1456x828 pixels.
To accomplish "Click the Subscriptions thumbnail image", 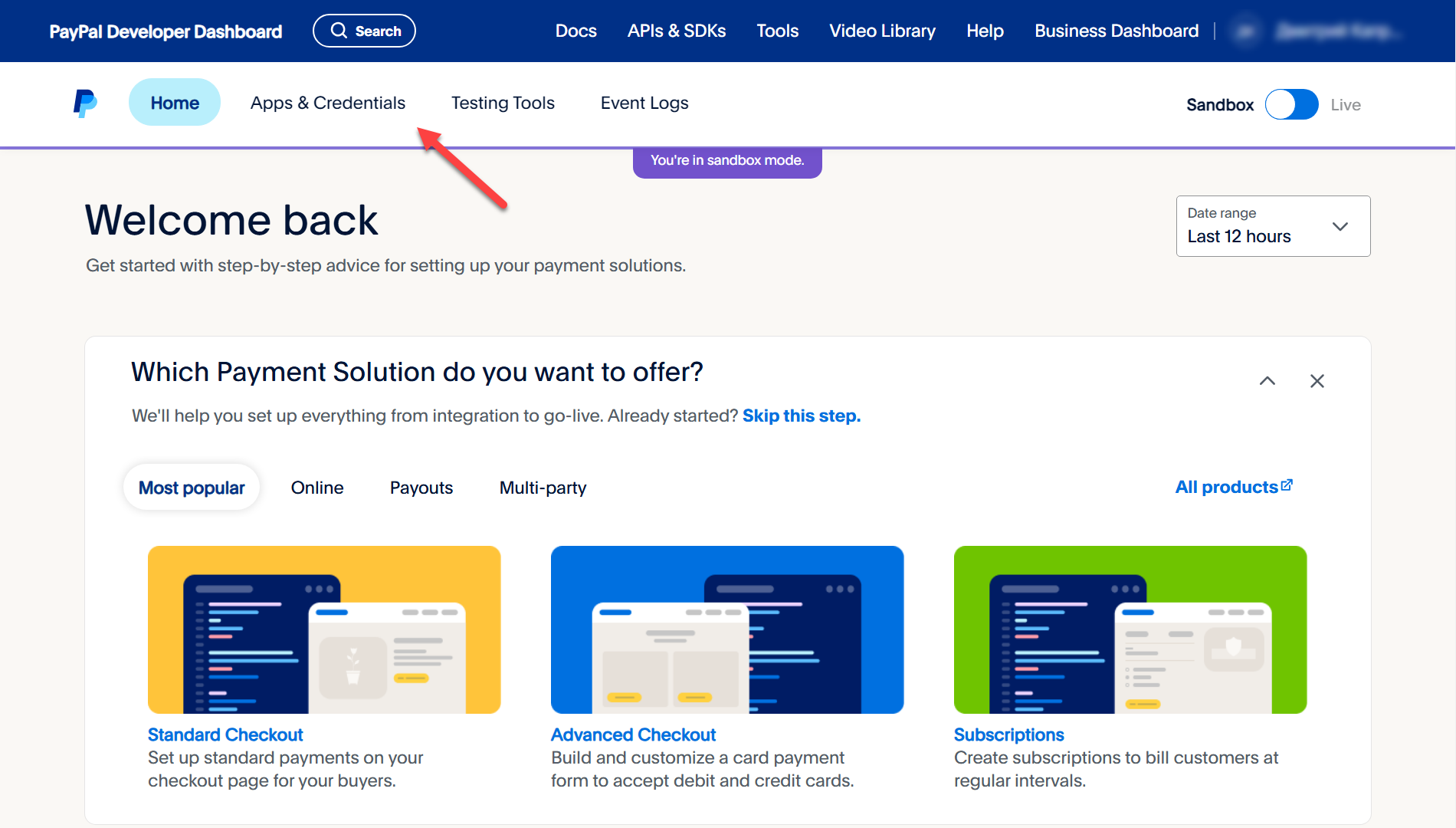I will (1130, 629).
